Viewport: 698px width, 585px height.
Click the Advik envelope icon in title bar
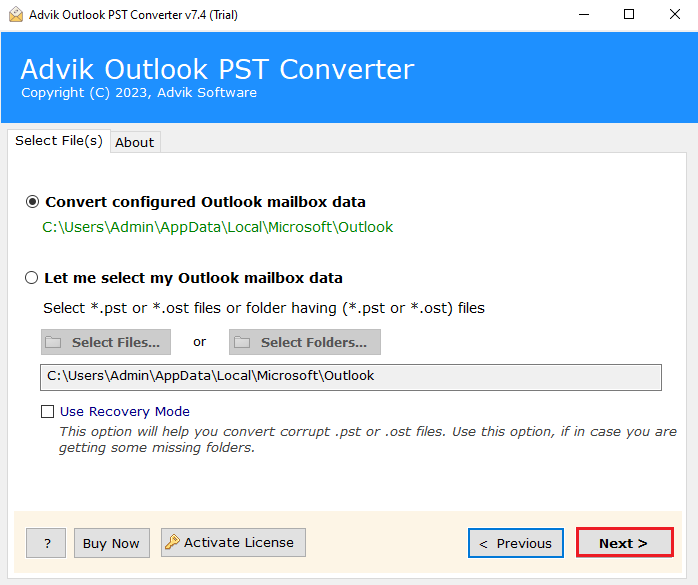tap(16, 15)
